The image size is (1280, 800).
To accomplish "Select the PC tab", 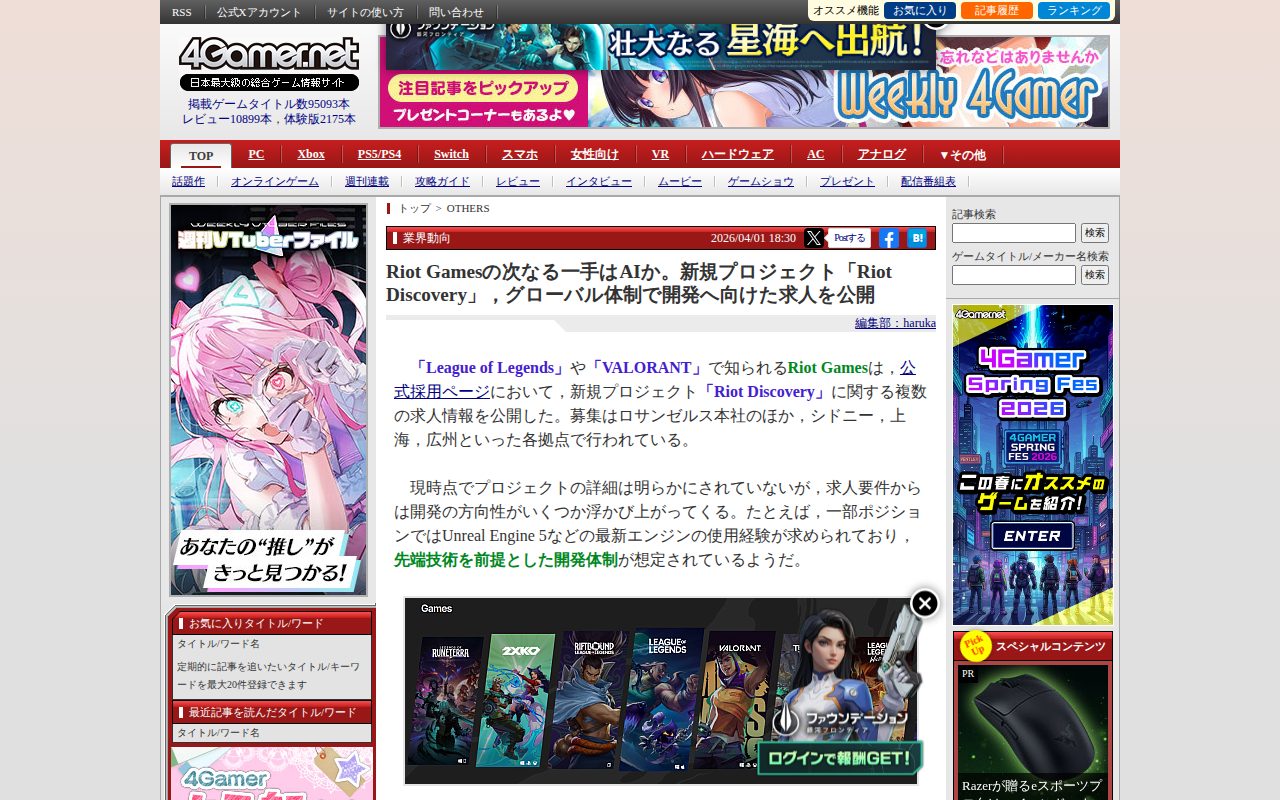I will pos(256,154).
